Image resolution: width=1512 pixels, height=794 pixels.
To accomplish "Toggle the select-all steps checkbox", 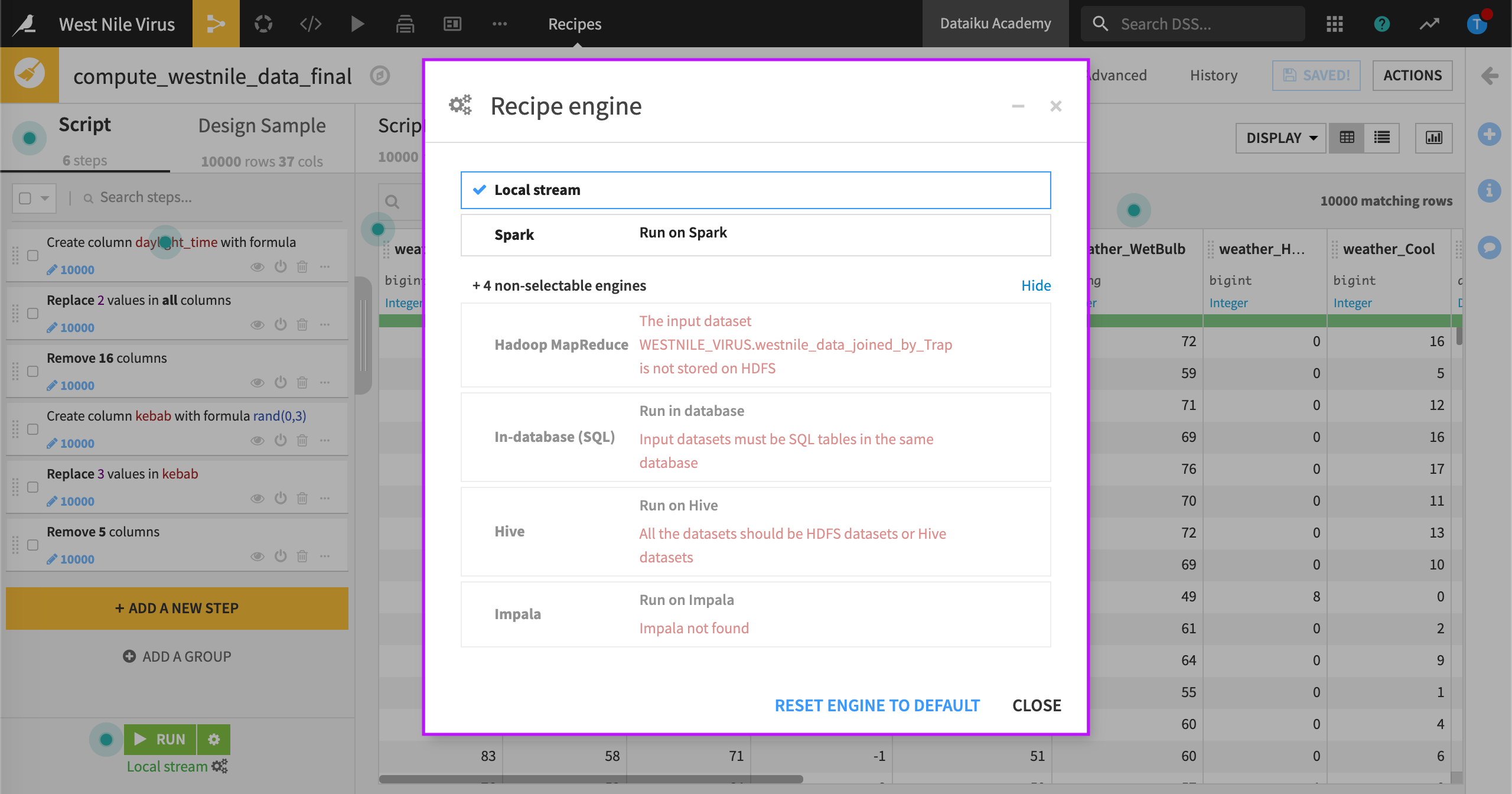I will 25,198.
